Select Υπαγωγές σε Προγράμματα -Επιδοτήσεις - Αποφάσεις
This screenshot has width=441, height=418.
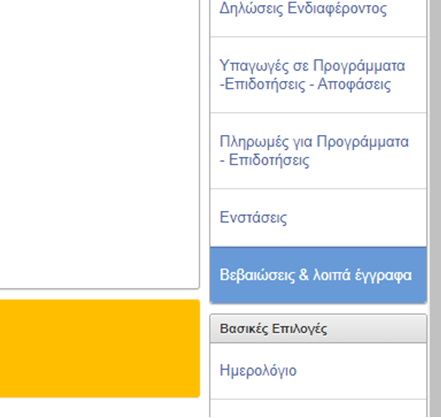[318, 75]
